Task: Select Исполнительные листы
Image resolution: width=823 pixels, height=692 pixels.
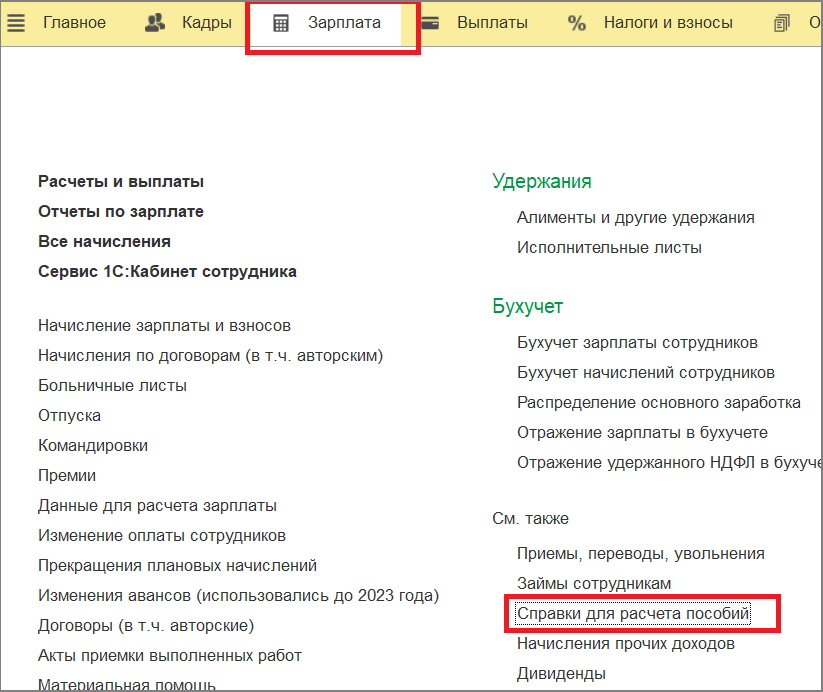Action: coord(609,247)
